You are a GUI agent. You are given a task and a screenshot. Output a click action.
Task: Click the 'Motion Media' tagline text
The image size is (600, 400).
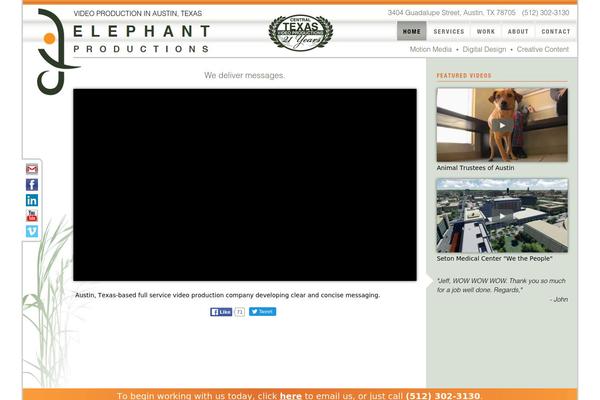tap(430, 49)
